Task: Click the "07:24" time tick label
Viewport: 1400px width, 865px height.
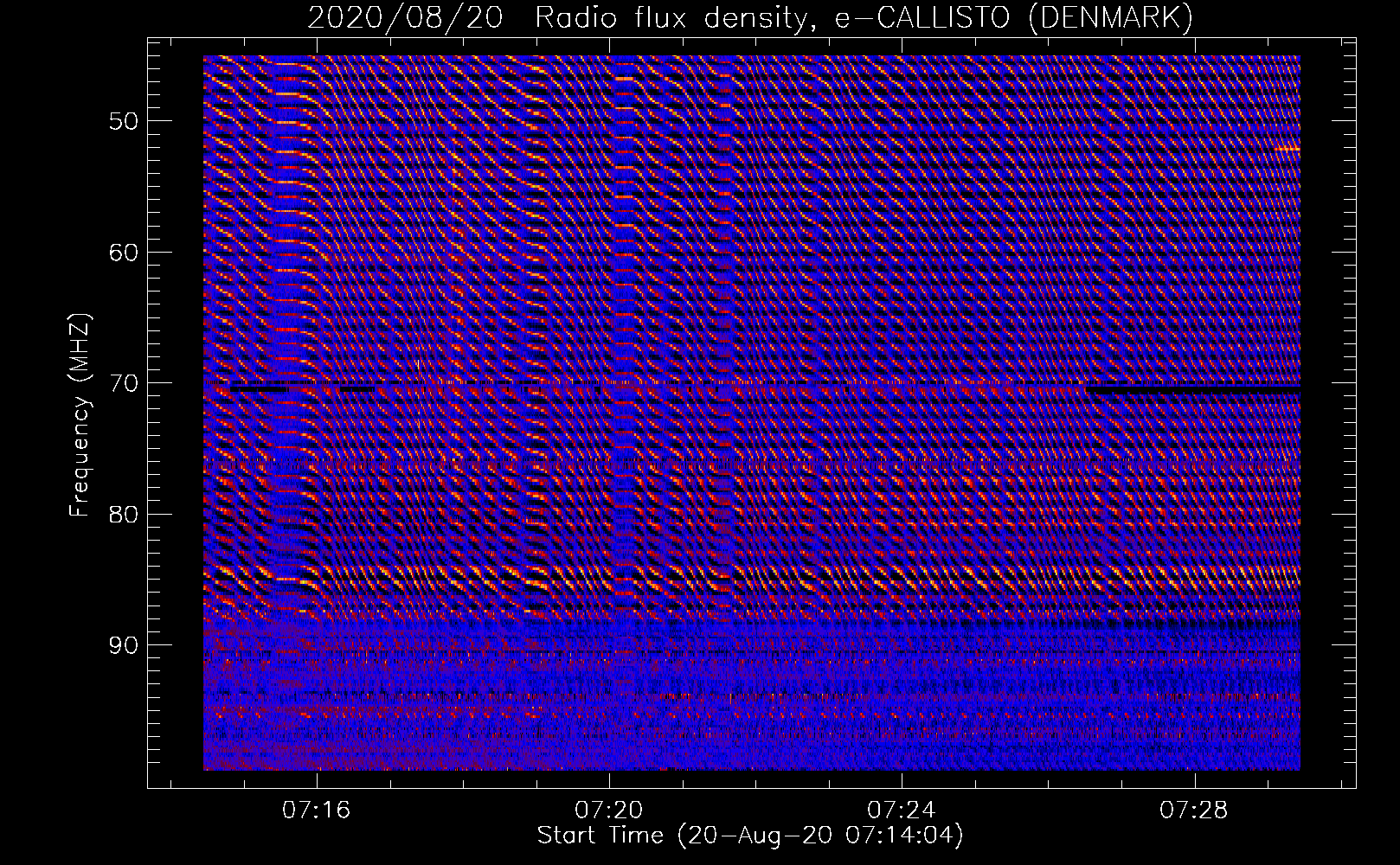Action: [x=902, y=810]
